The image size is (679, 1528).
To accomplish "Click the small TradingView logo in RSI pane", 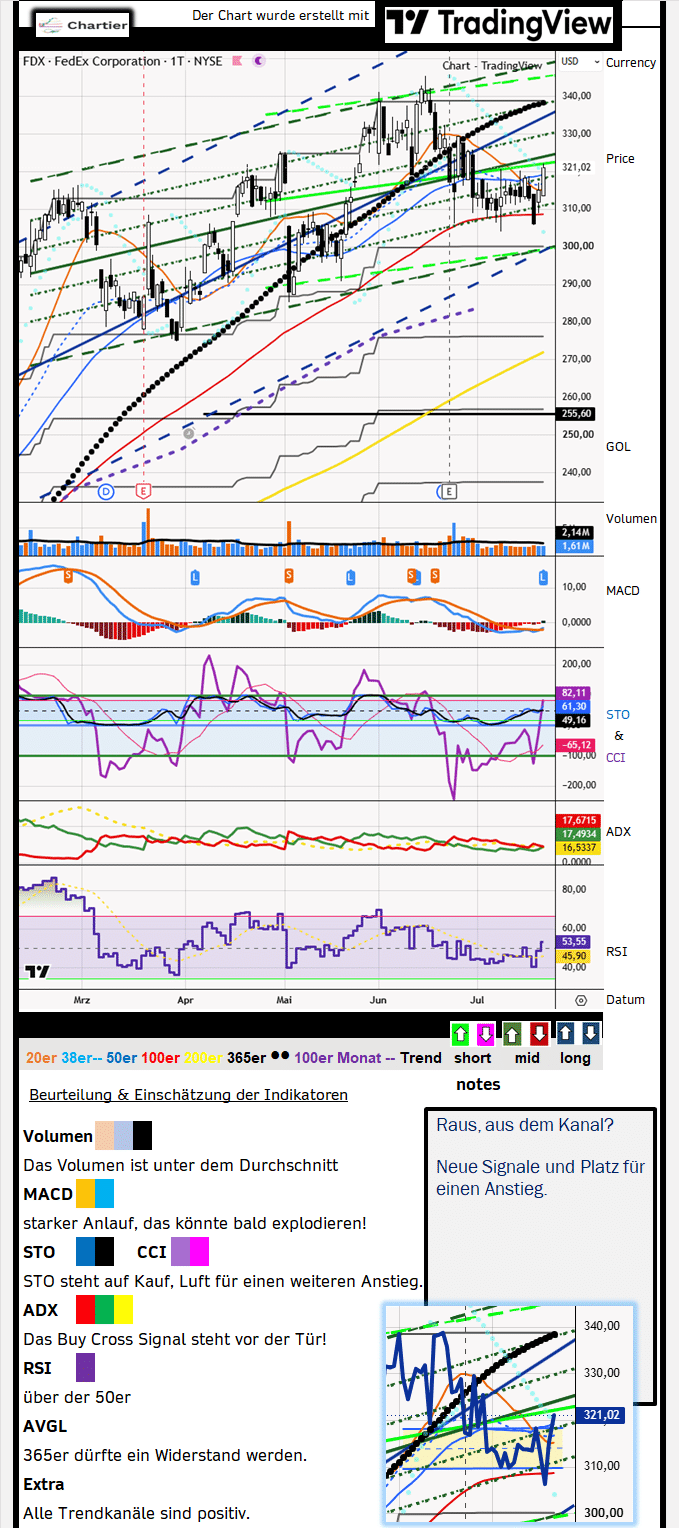I will tap(37, 971).
